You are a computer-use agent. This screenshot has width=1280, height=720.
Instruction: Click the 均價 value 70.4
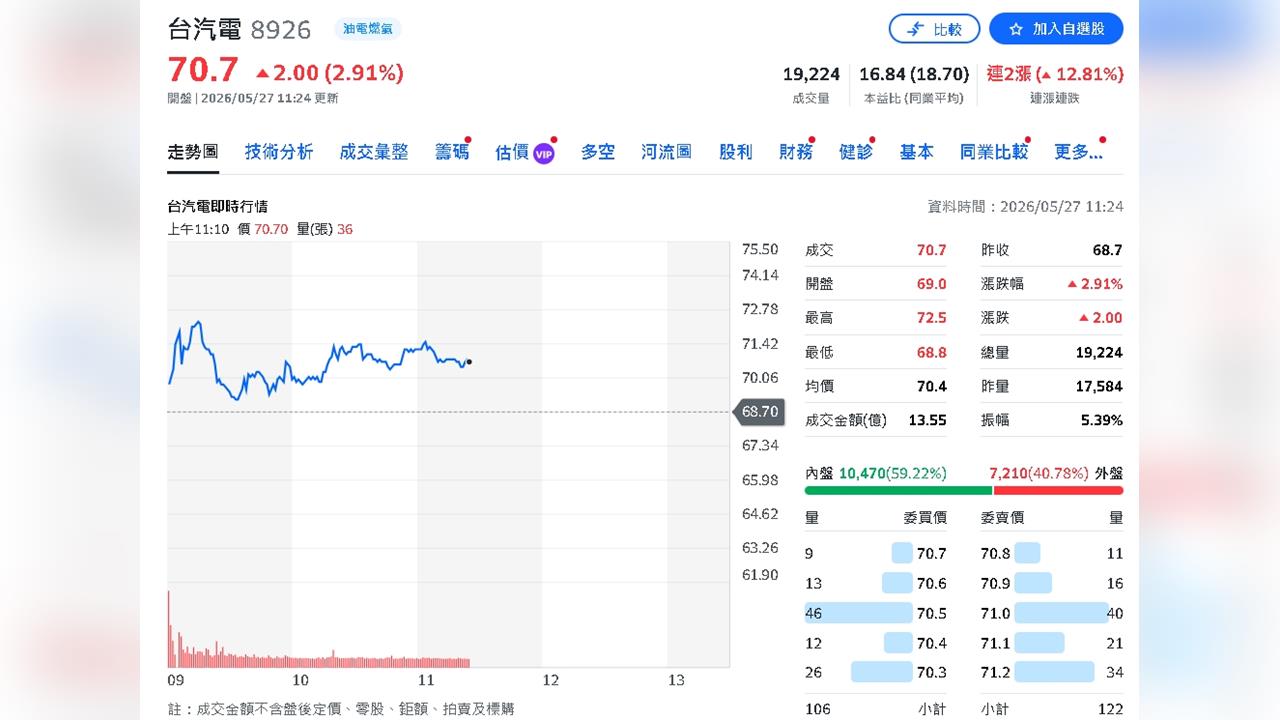tap(932, 386)
